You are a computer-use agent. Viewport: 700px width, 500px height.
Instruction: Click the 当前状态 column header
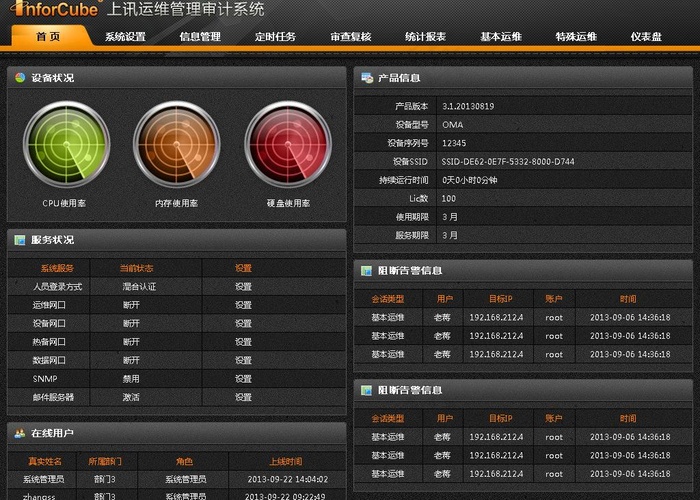coord(137,268)
